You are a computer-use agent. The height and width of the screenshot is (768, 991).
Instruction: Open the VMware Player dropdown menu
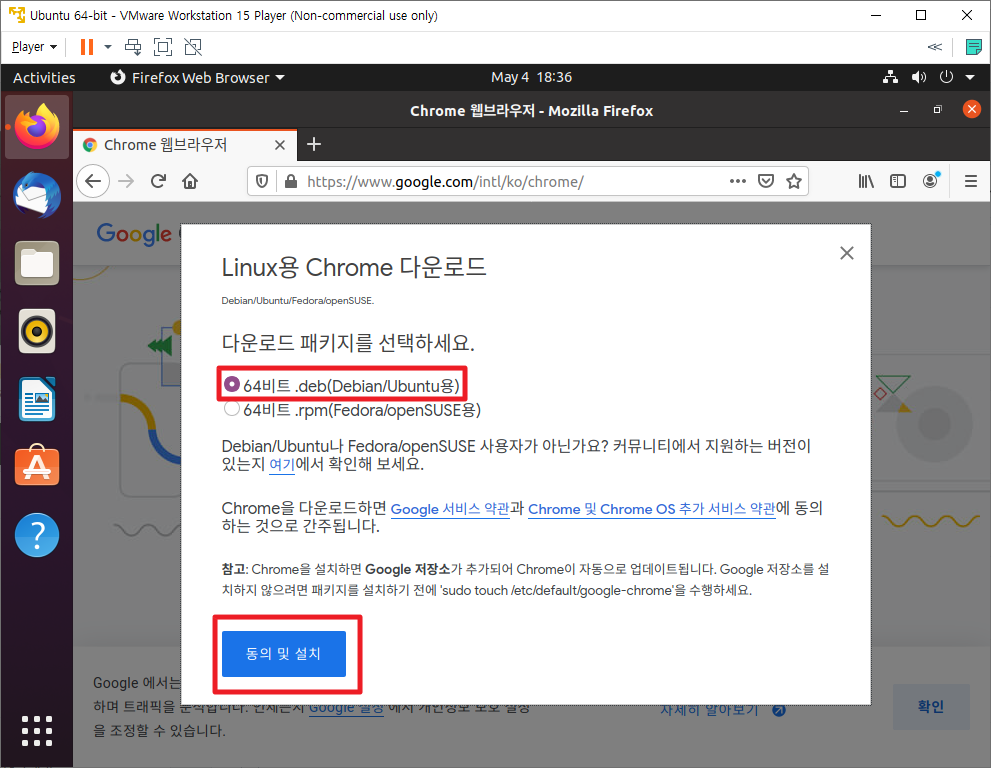tap(34, 47)
